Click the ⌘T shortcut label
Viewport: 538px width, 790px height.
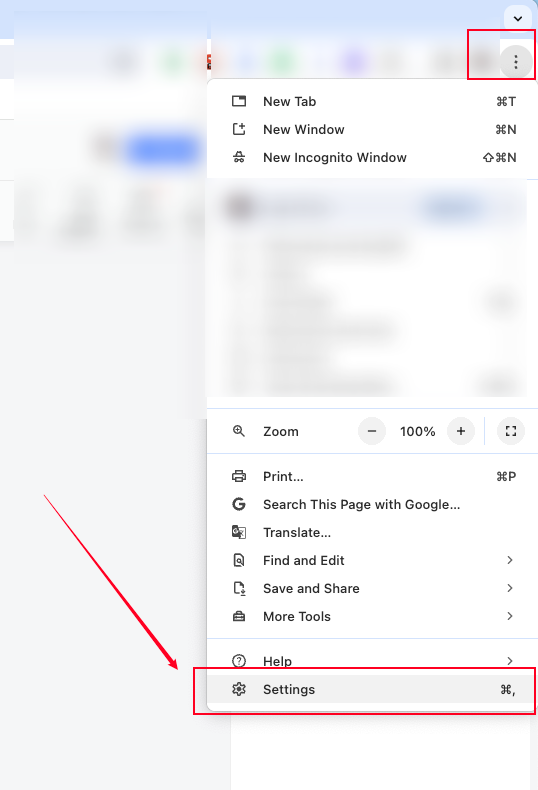[x=506, y=101]
